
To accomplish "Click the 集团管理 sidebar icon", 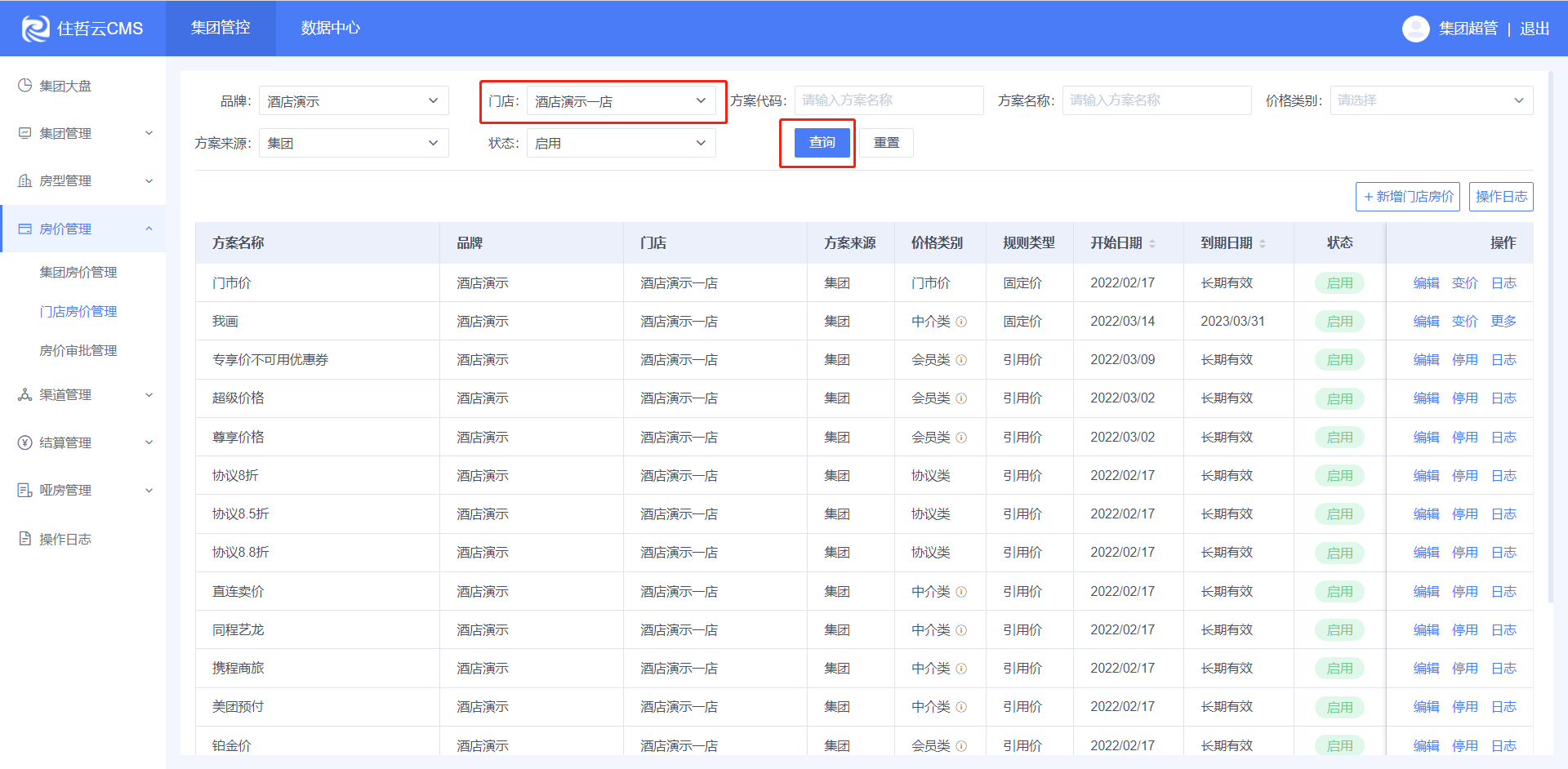I will [x=25, y=133].
